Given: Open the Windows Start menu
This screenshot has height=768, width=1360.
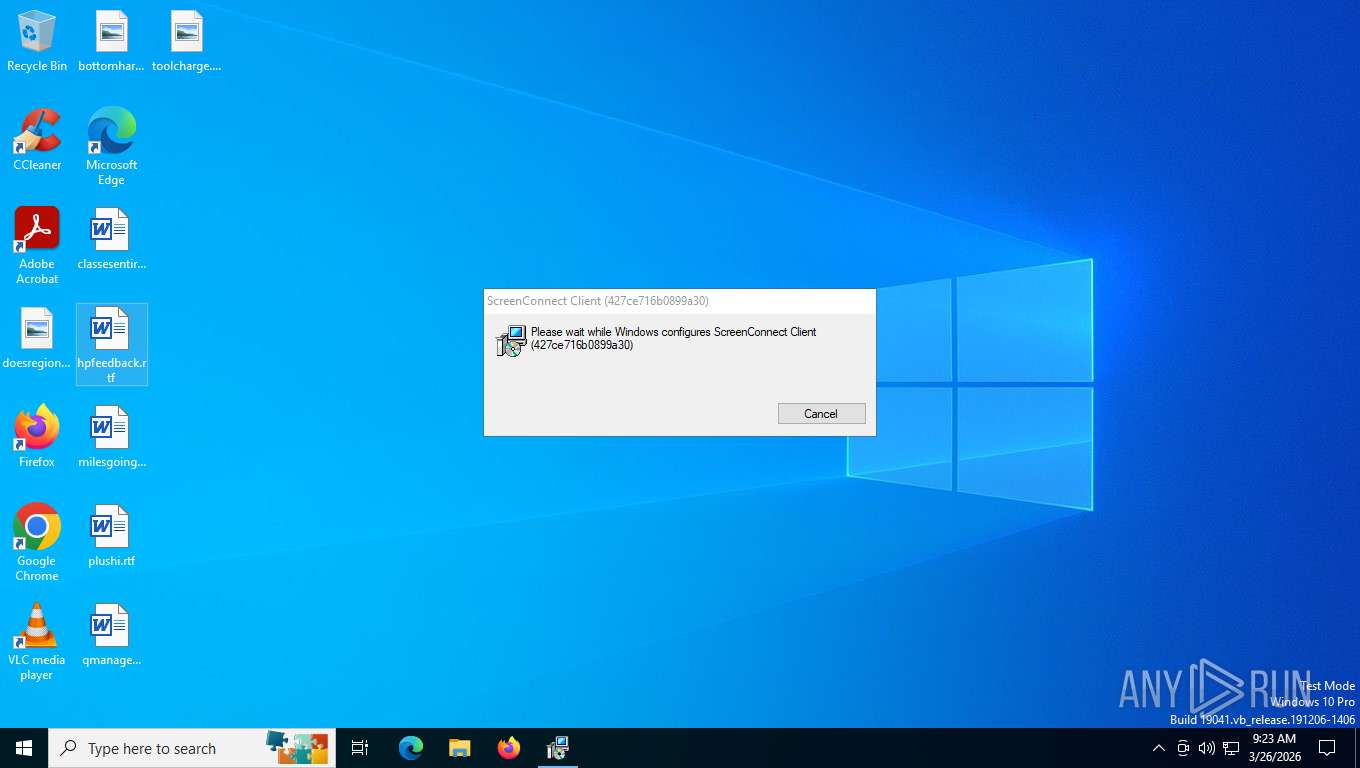Looking at the screenshot, I should (24, 748).
